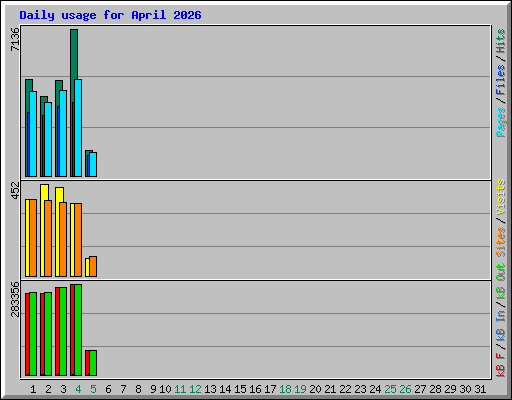Click weekend day 11 label
This screenshot has width=512, height=400.
[180, 389]
